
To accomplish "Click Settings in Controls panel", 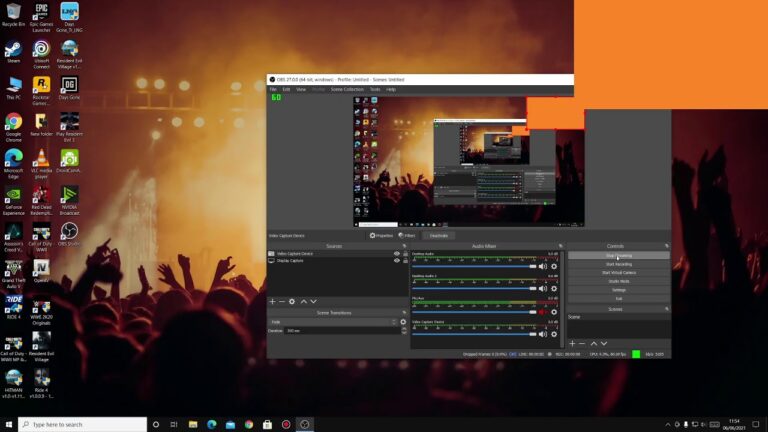I will [x=617, y=289].
